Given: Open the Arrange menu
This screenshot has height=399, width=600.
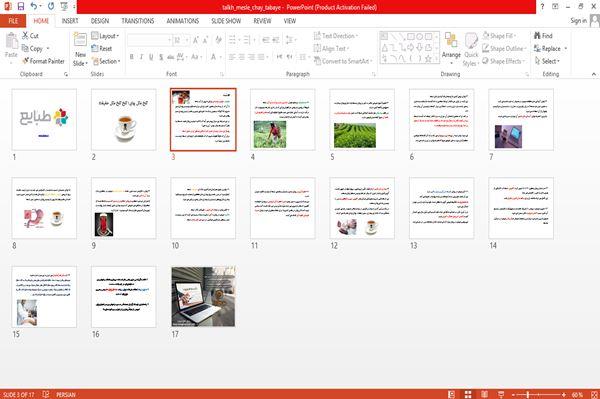Looking at the screenshot, I should [x=451, y=48].
